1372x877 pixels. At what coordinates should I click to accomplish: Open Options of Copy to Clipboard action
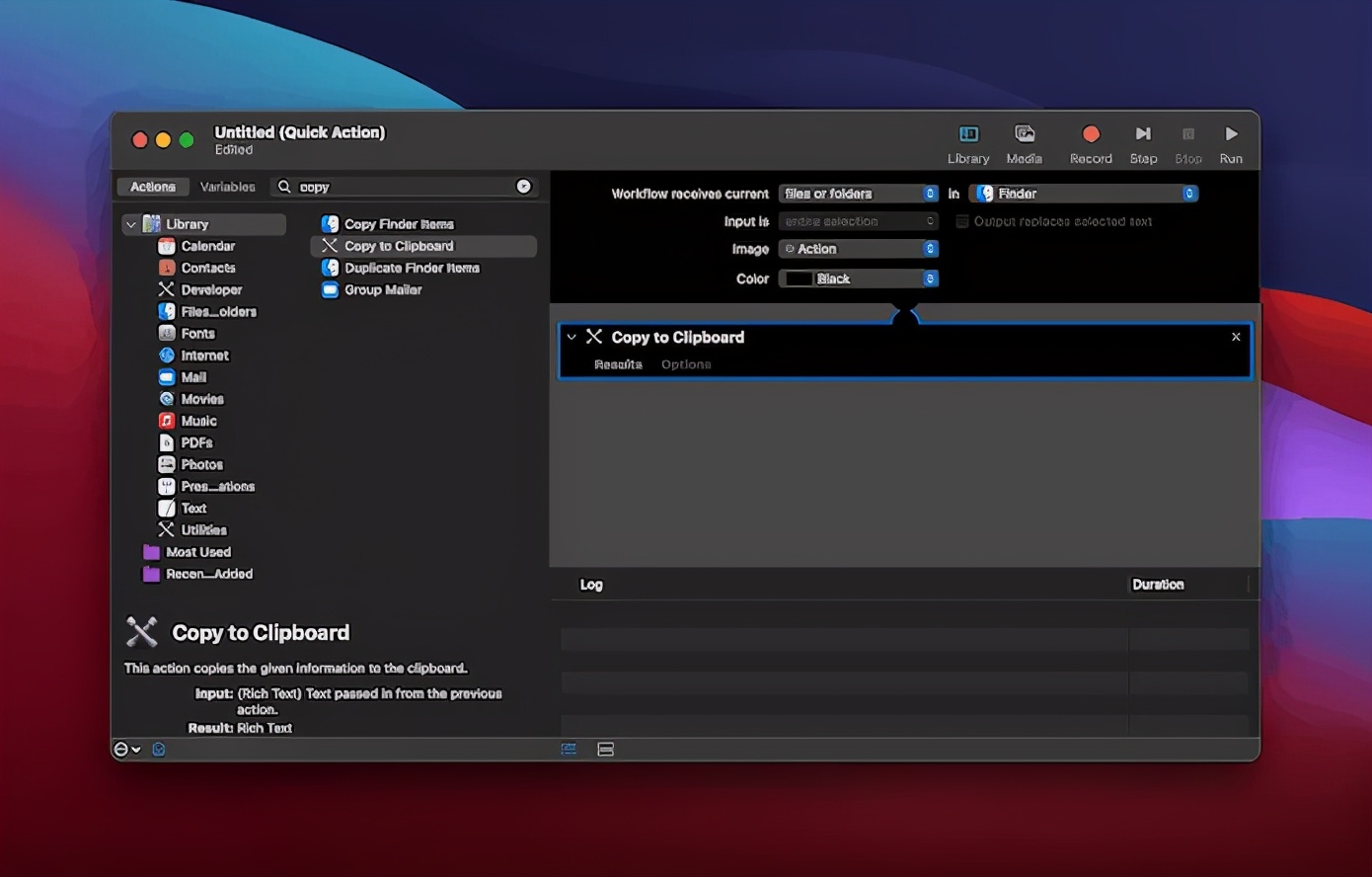[686, 364]
